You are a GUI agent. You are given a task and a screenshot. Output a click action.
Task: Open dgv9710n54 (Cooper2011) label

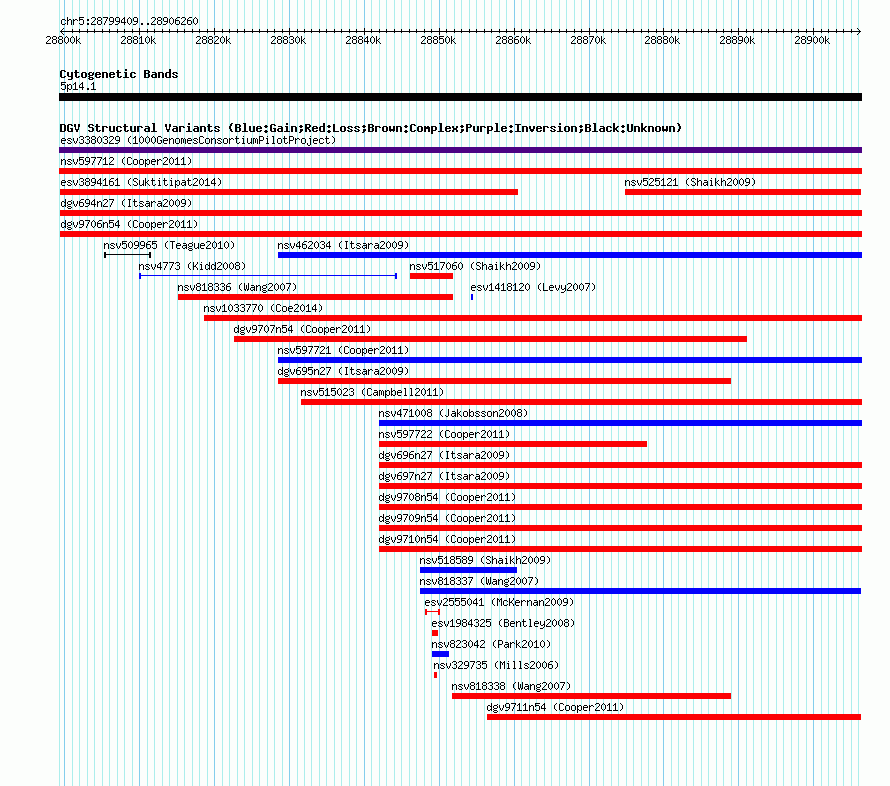447,539
